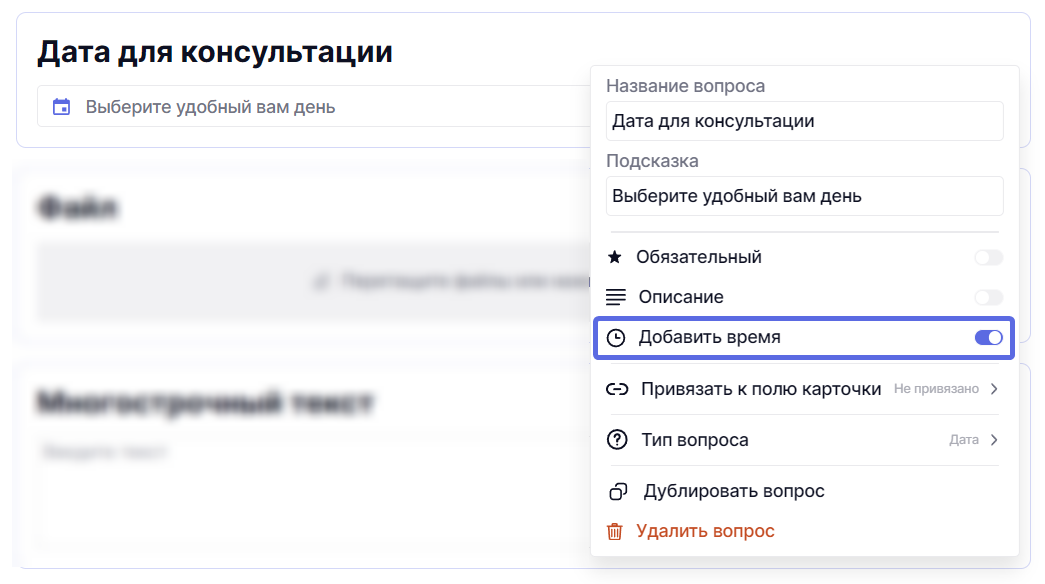Open the Дата question type value
This screenshot has width=1045, height=584.
point(963,440)
